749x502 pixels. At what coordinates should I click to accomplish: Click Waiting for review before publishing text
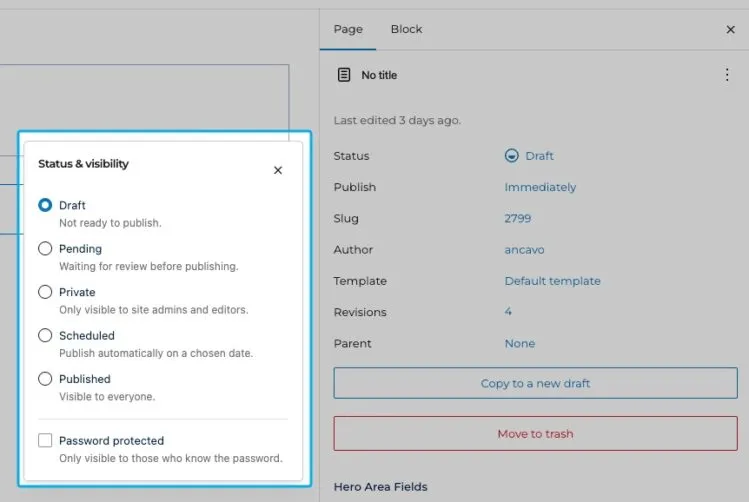point(149,267)
